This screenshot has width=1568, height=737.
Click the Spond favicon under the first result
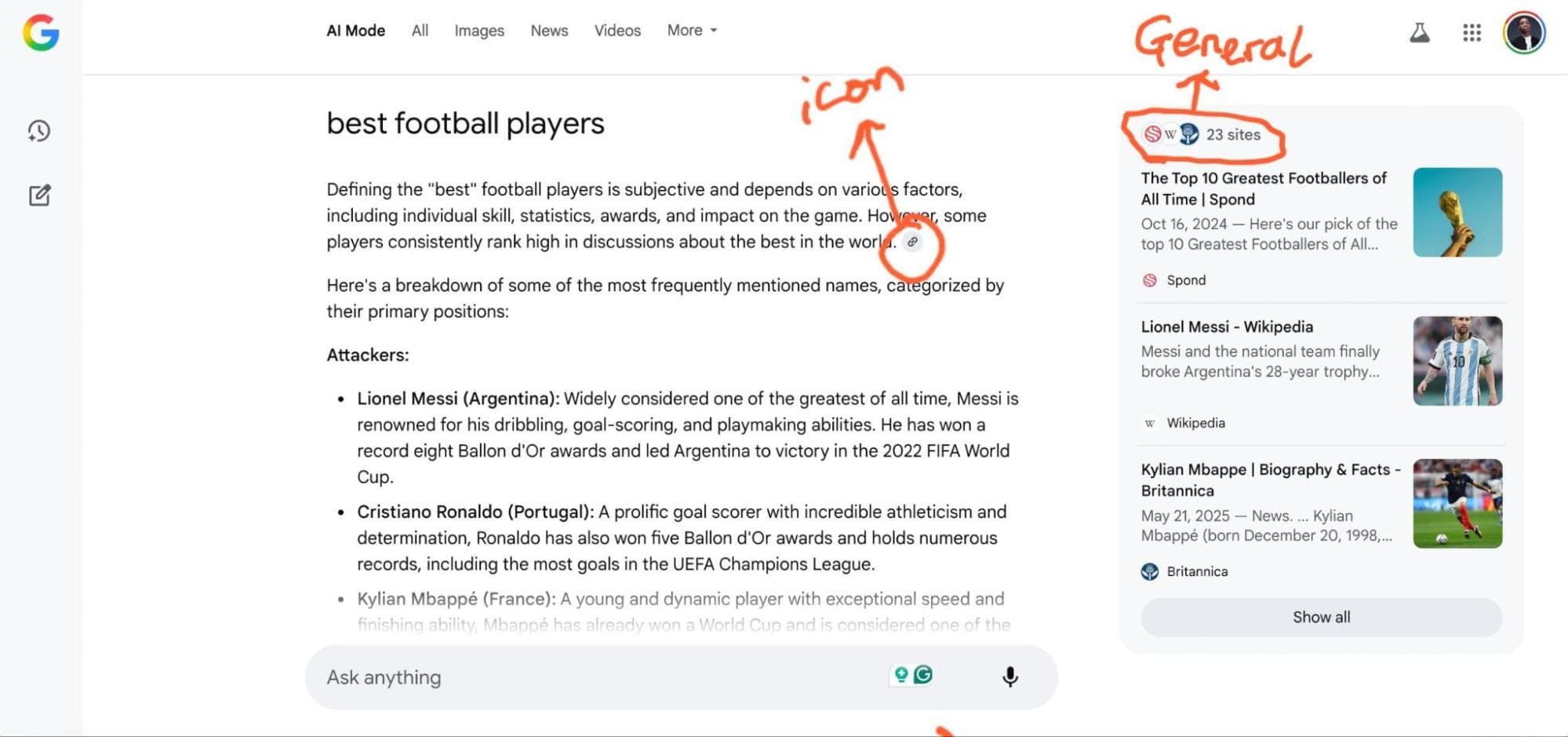click(1150, 279)
